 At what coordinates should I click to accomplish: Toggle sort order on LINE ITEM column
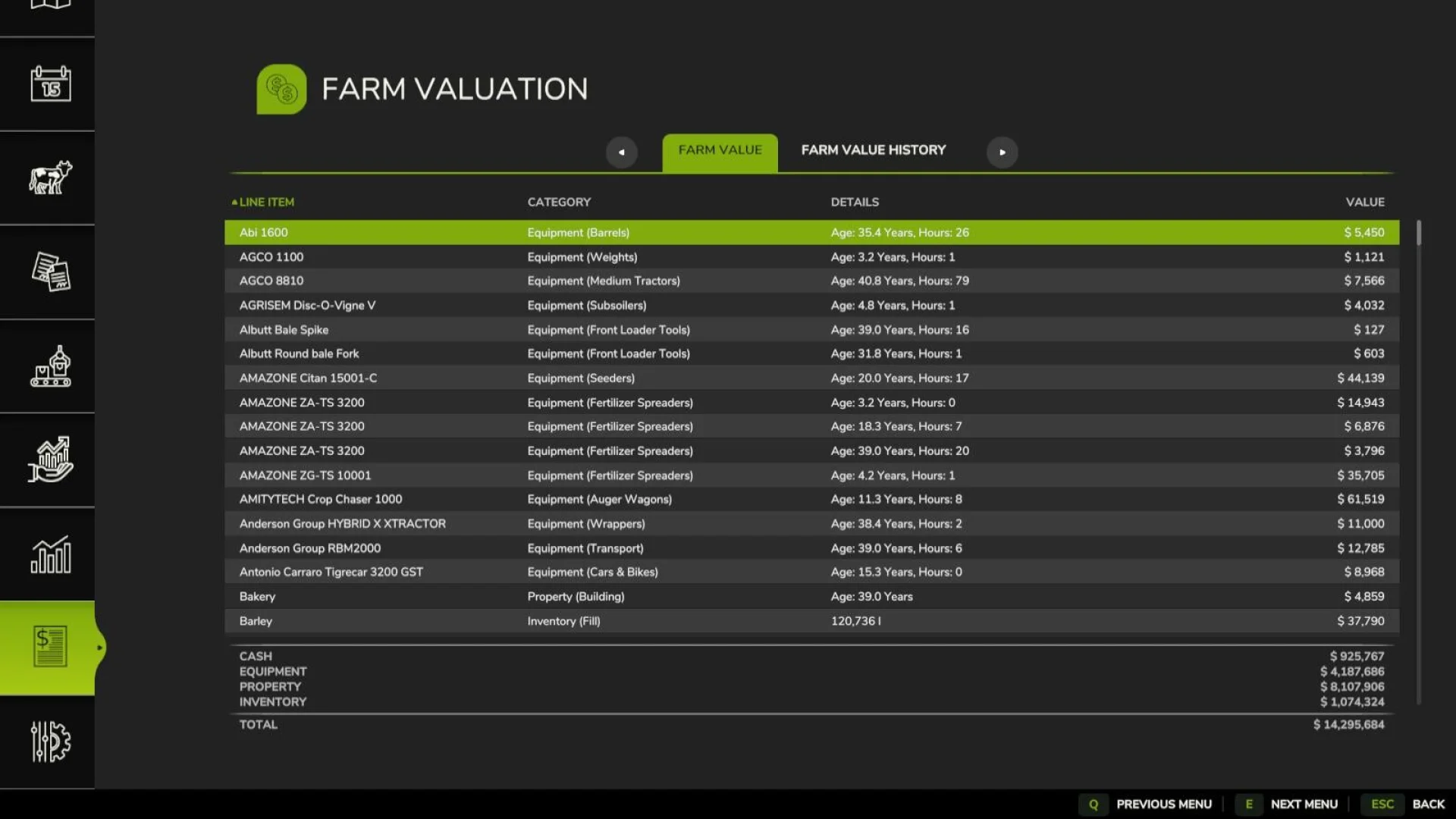(265, 202)
